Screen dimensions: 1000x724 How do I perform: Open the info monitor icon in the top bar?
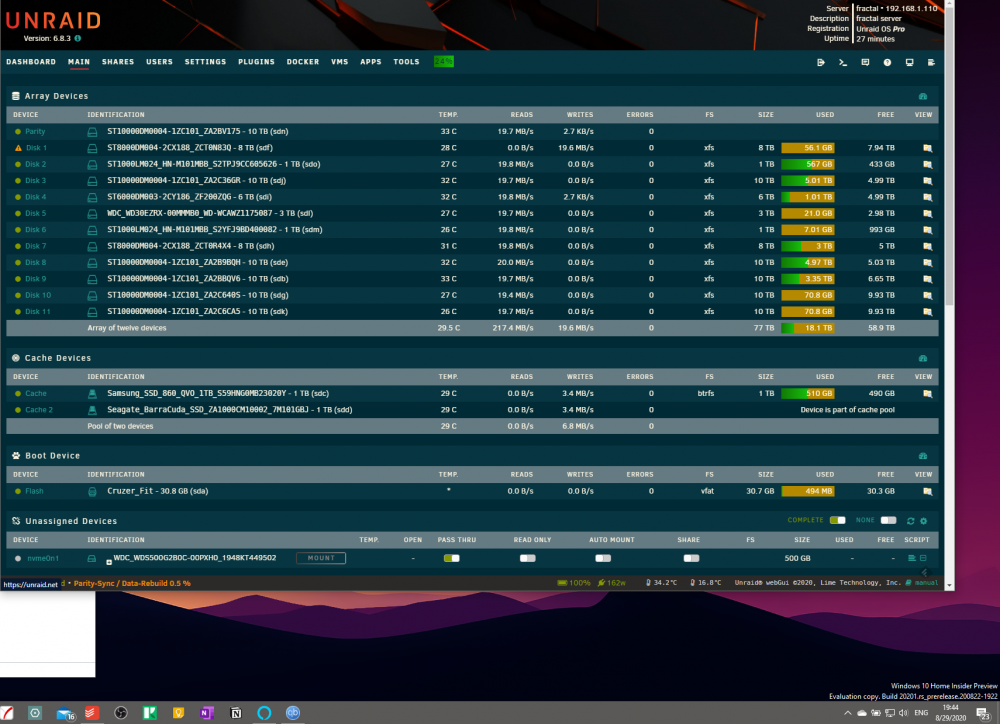coord(909,63)
